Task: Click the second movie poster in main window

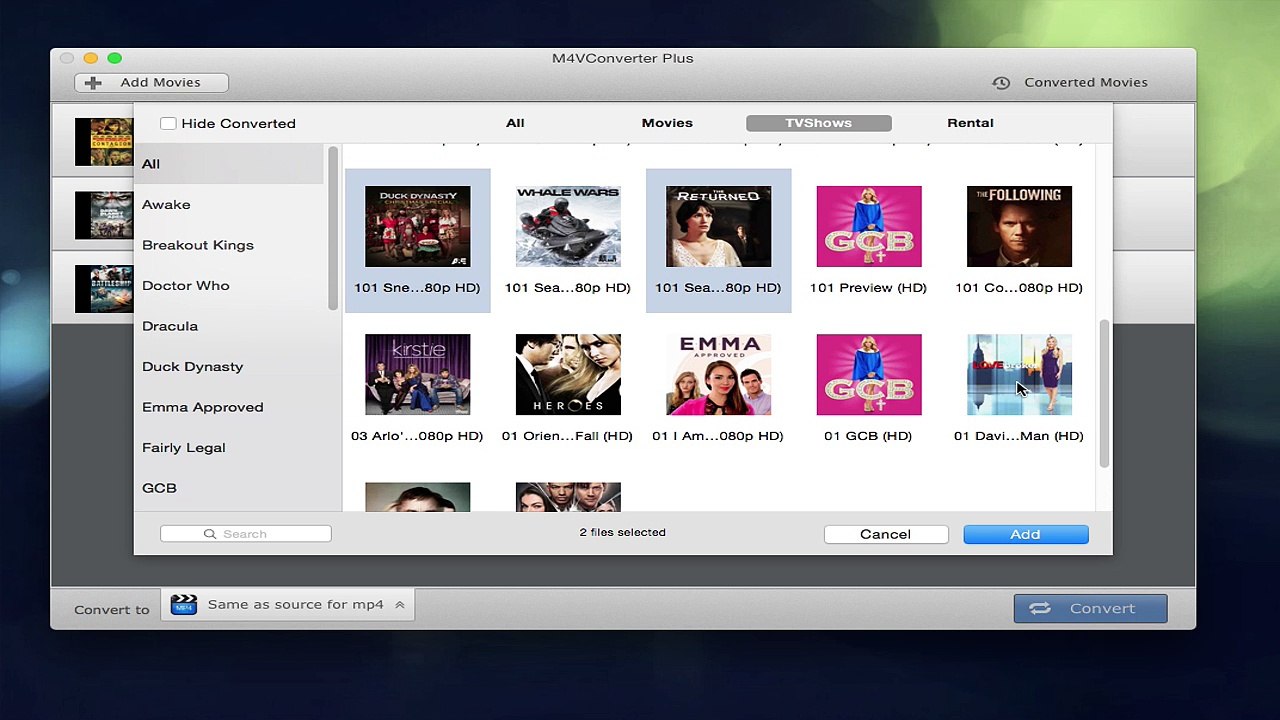Action: point(104,215)
